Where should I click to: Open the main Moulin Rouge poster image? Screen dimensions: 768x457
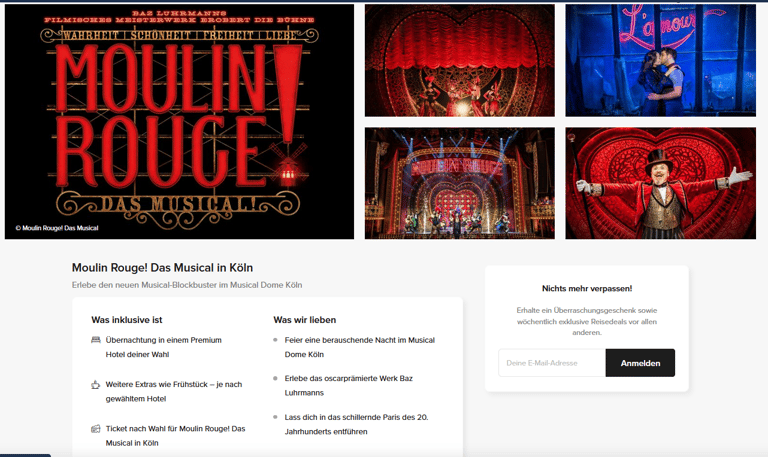[179, 121]
